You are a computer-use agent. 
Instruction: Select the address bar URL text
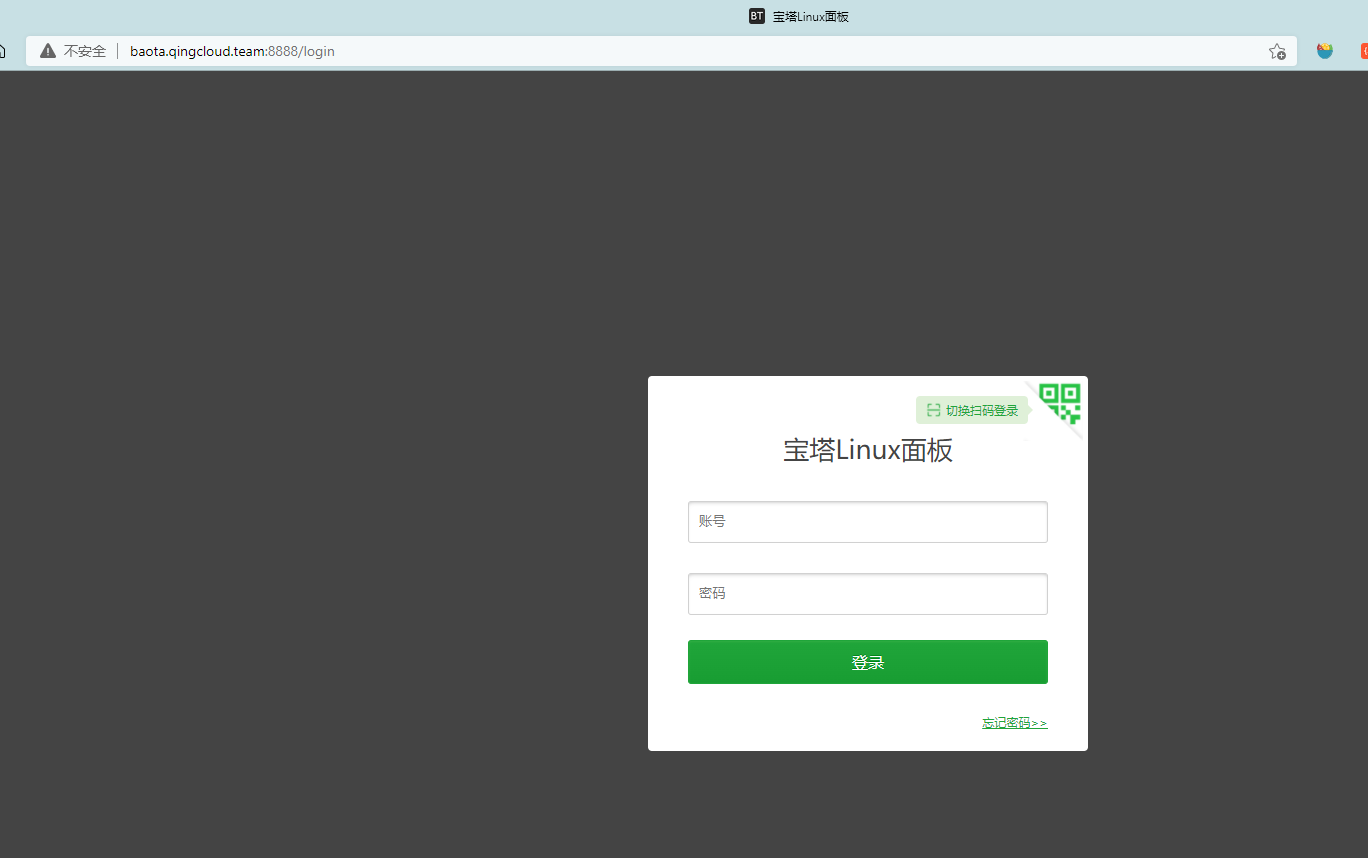(x=232, y=51)
